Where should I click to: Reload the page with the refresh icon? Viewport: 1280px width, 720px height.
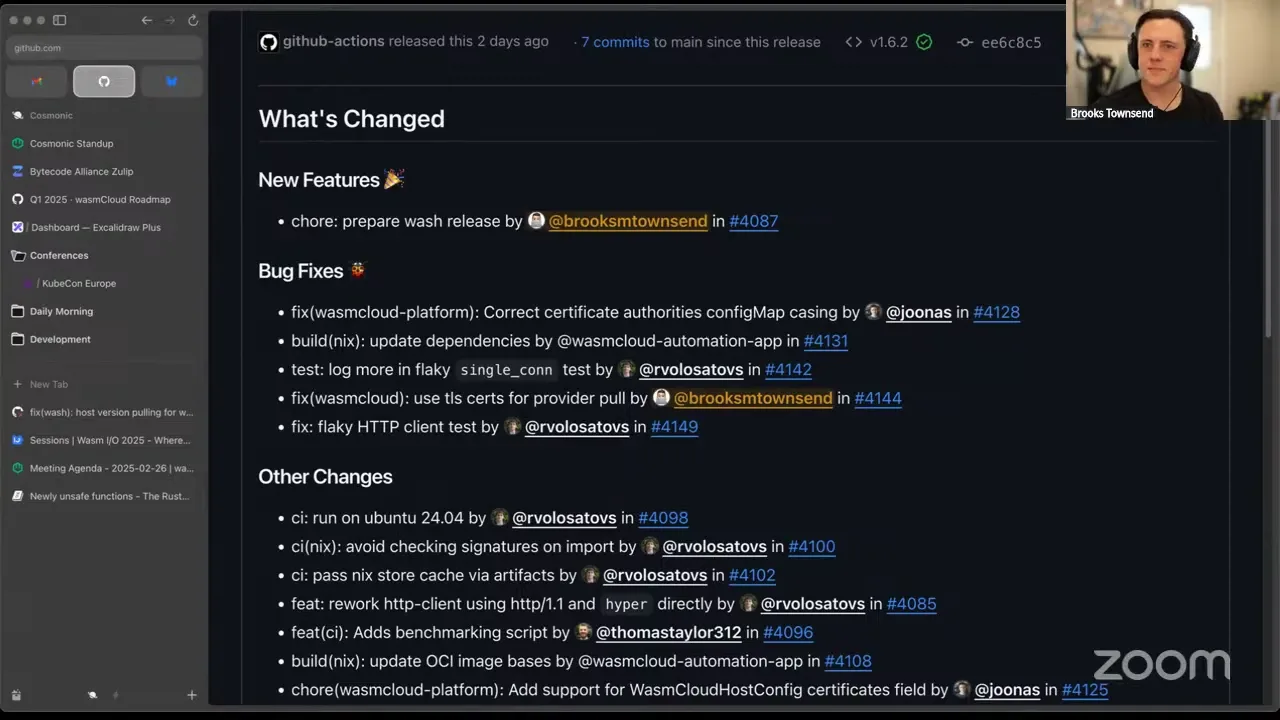pyautogui.click(x=193, y=20)
